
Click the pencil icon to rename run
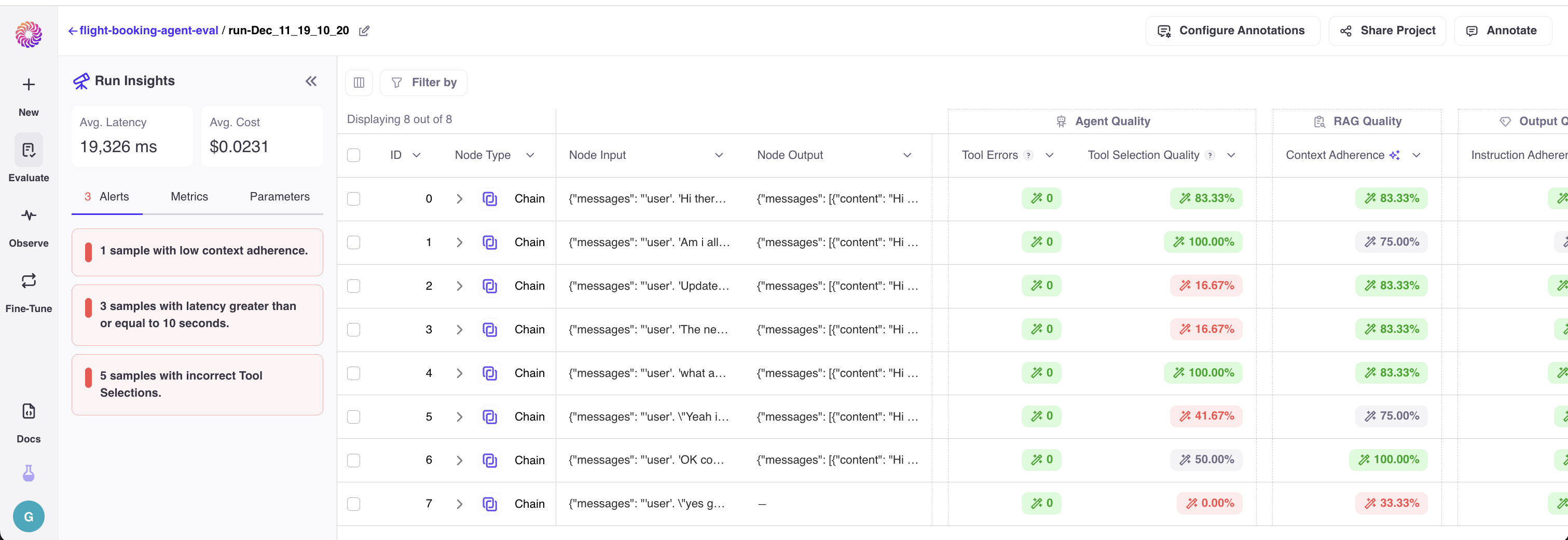364,31
